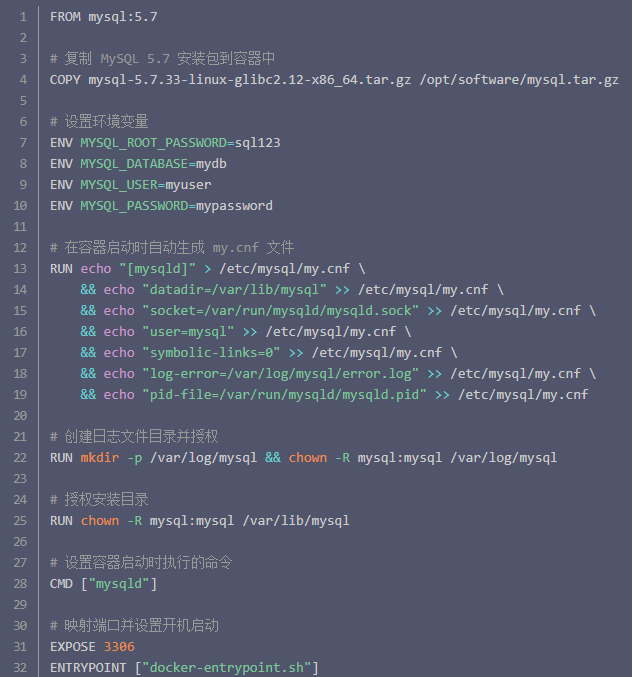The height and width of the screenshot is (677, 632).
Task: Click the log-error path string on line 18
Action: 281,374
